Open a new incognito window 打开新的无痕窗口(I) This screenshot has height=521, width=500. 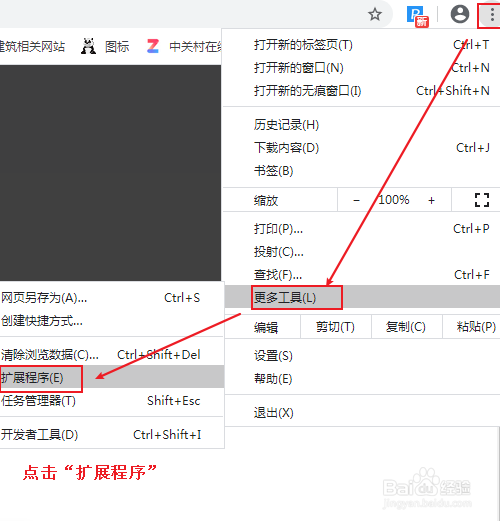pos(361,91)
